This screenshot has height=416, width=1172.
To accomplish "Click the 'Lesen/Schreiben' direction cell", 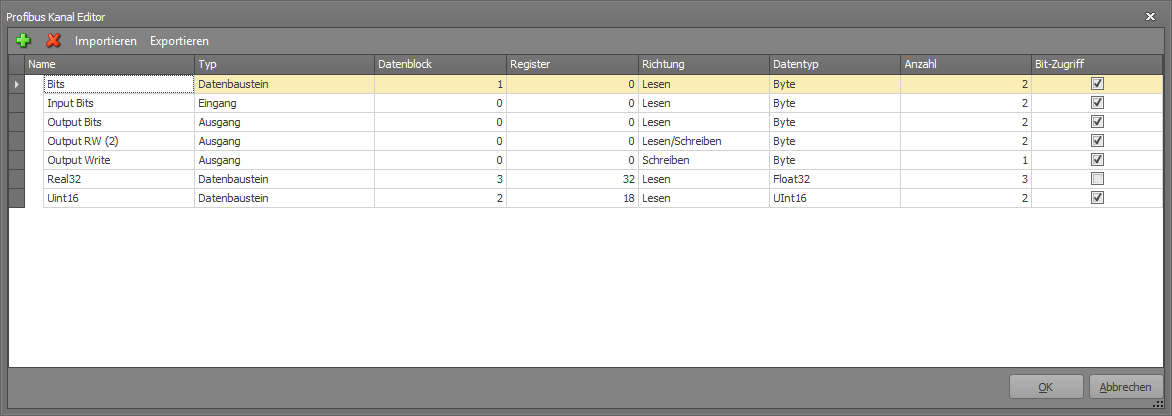I will (x=704, y=140).
